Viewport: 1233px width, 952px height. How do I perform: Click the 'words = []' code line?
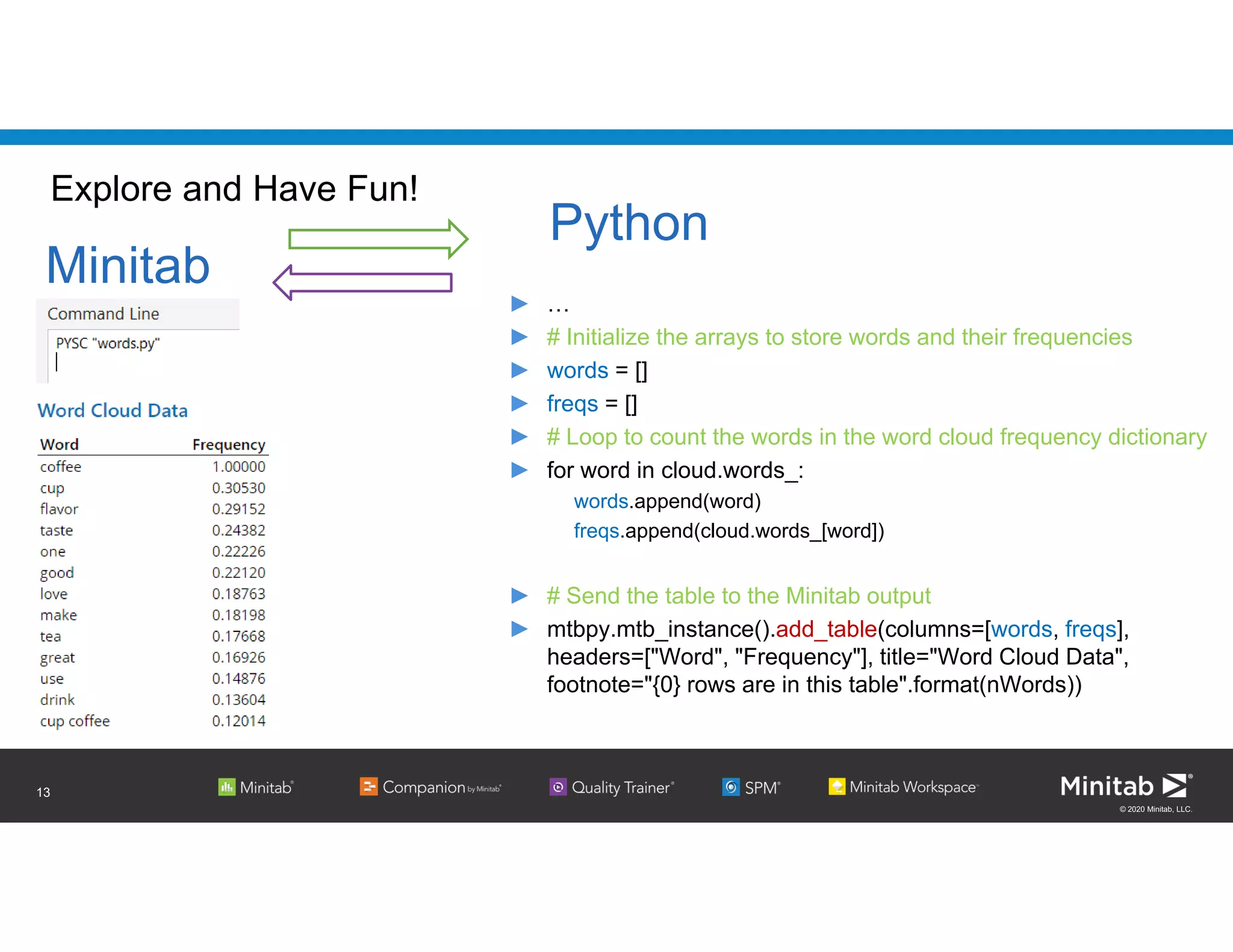597,371
